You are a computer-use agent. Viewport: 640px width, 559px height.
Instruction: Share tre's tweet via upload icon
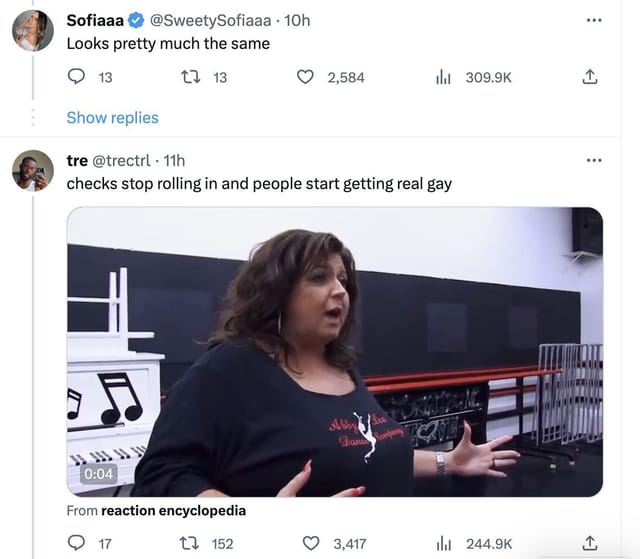(x=589, y=543)
